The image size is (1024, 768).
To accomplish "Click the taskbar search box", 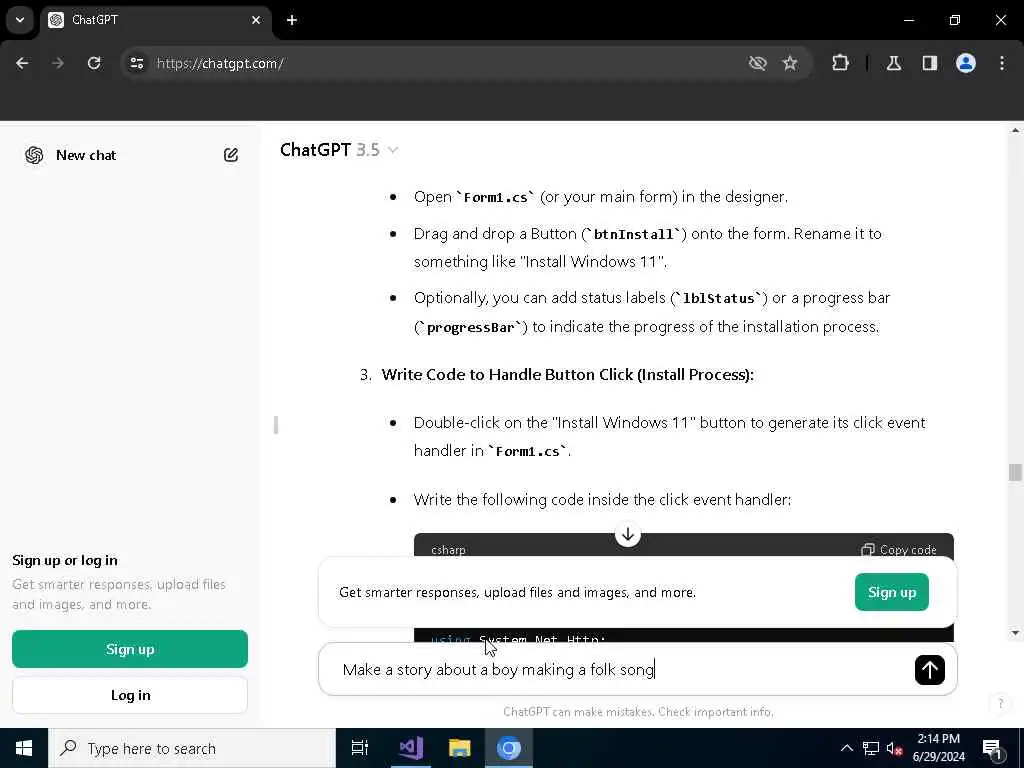I will coord(192,748).
